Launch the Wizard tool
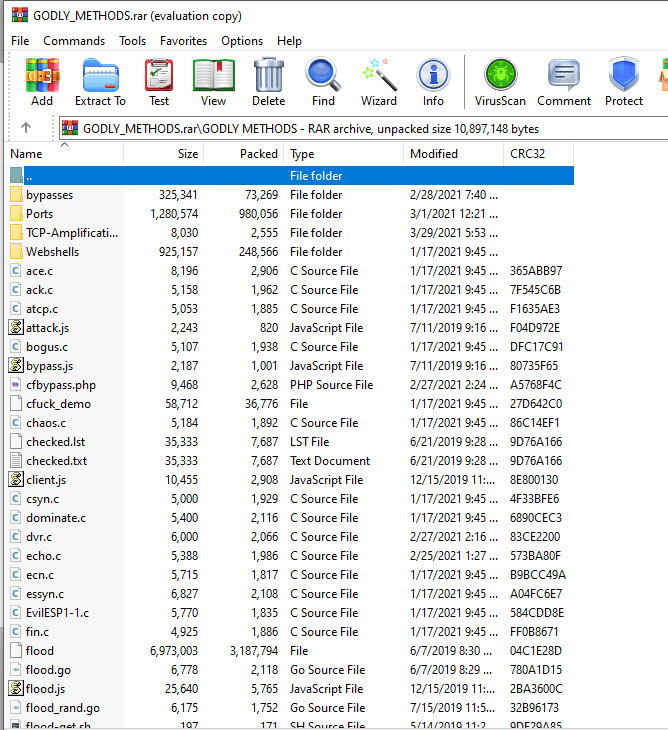 click(x=379, y=82)
